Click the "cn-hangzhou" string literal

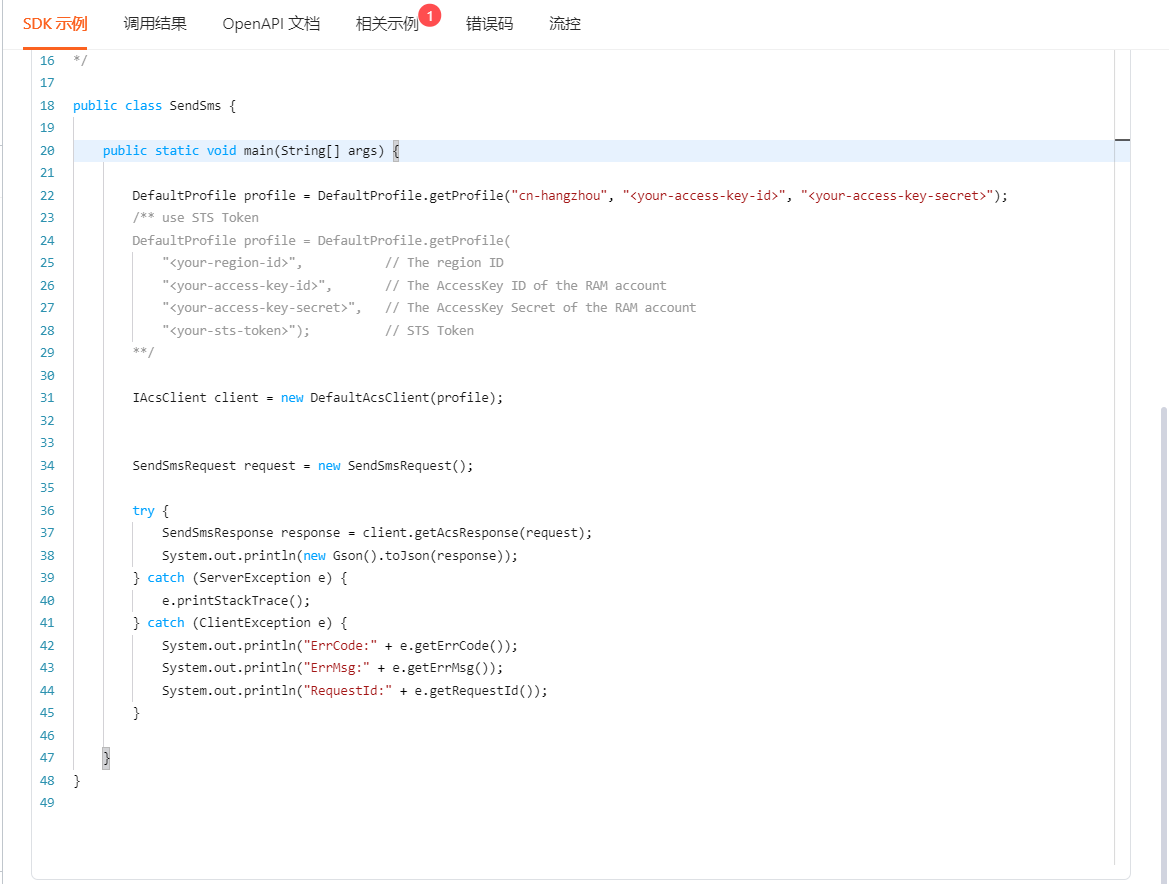pos(559,196)
